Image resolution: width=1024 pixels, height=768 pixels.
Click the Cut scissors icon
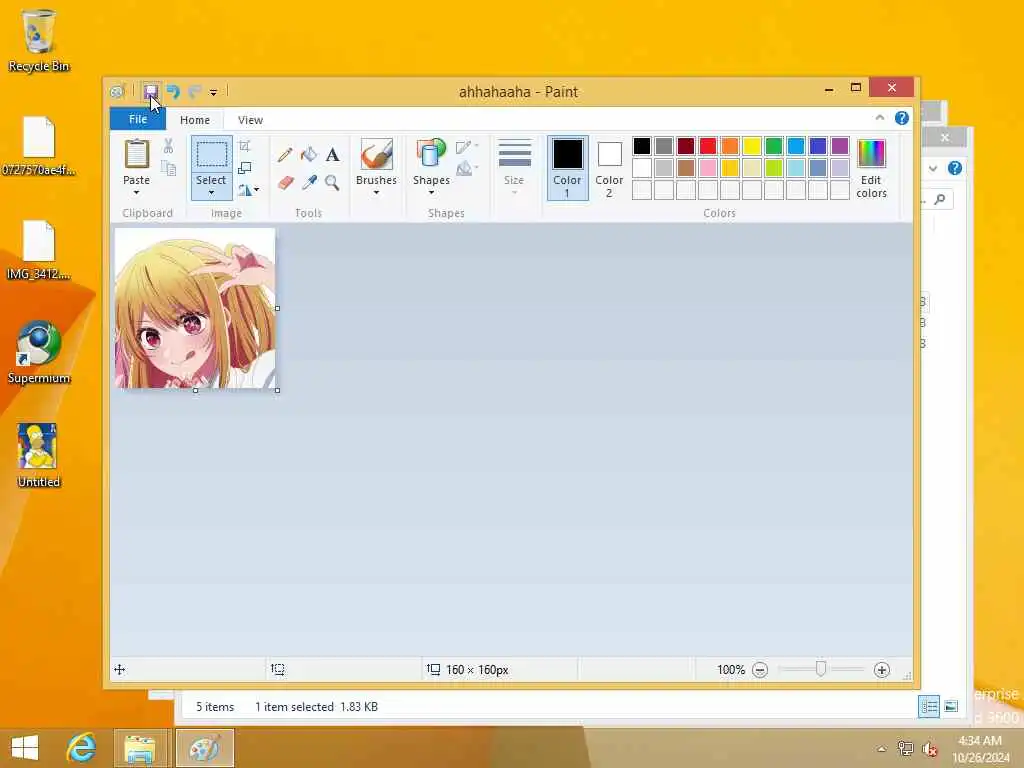pyautogui.click(x=168, y=146)
